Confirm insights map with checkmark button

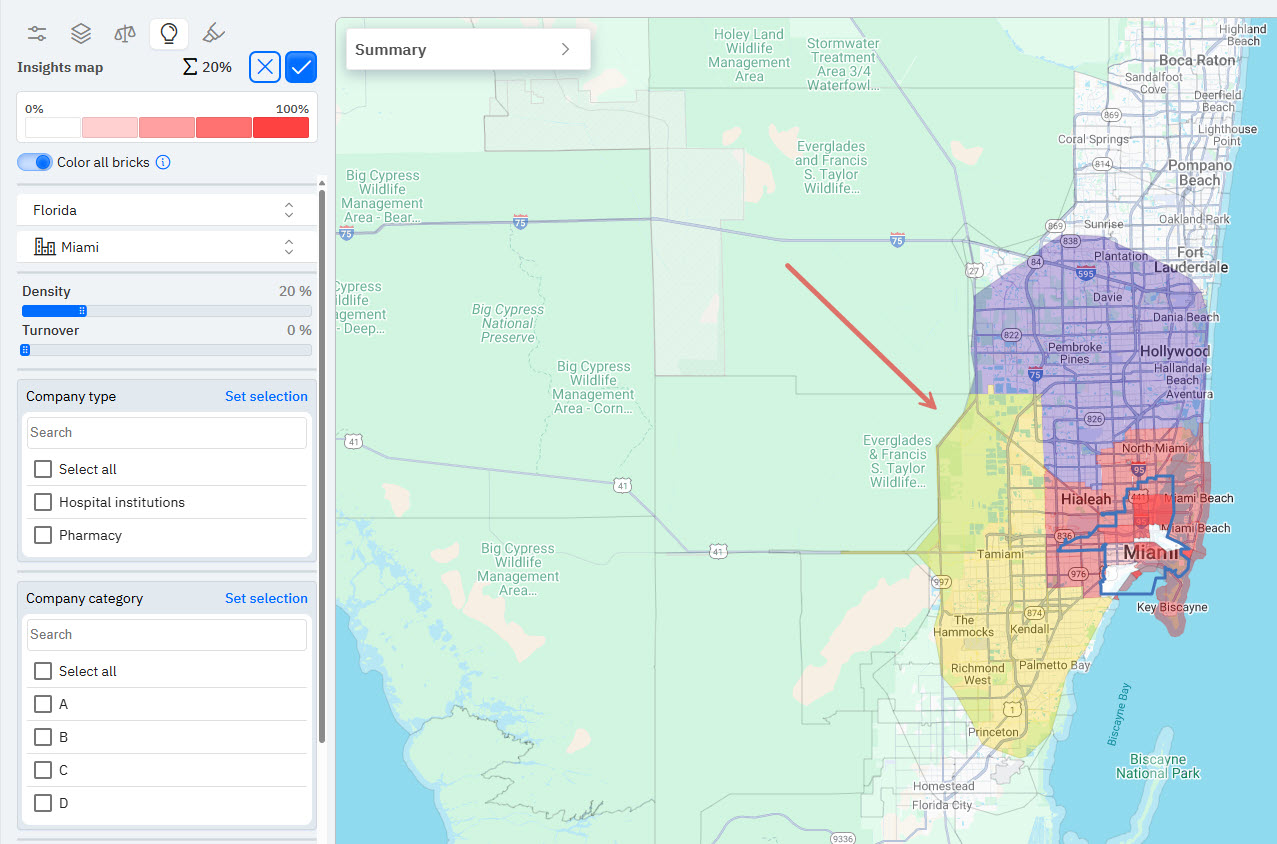301,67
